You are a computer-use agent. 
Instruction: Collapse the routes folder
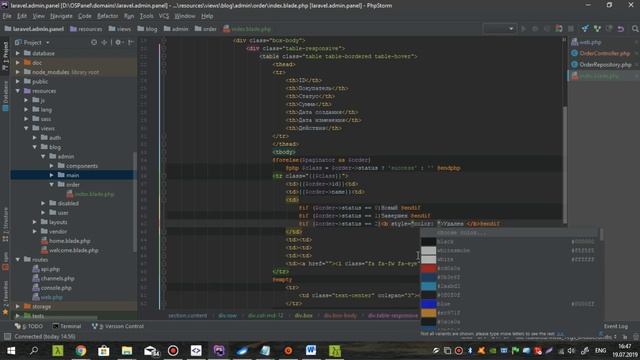click(18, 260)
